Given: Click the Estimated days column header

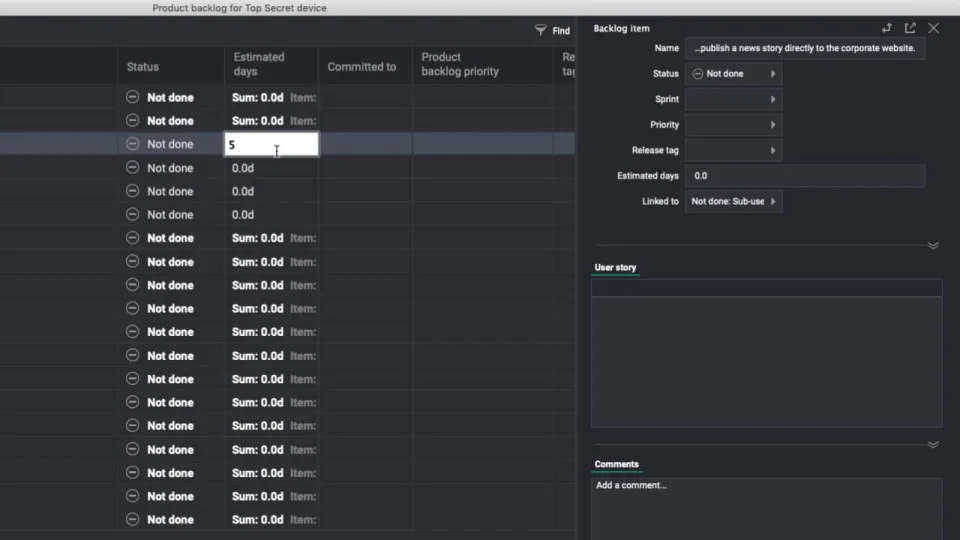Looking at the screenshot, I should click(x=259, y=64).
